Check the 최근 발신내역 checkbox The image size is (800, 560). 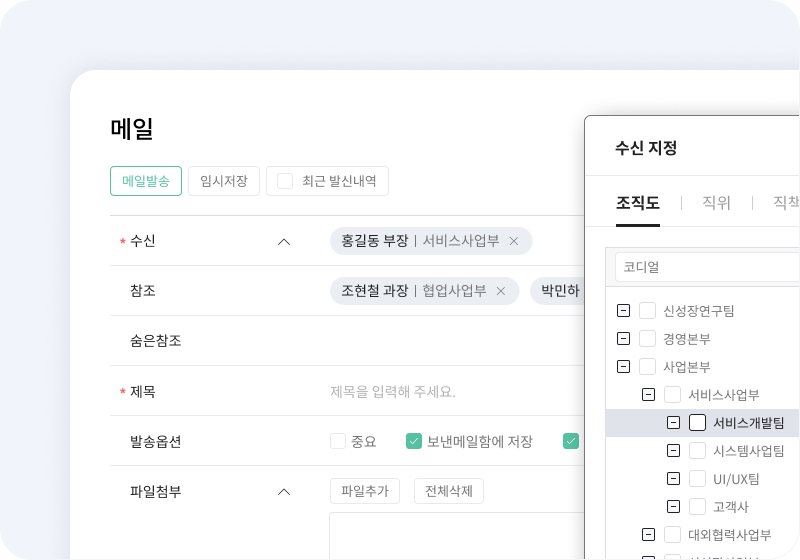(x=285, y=181)
